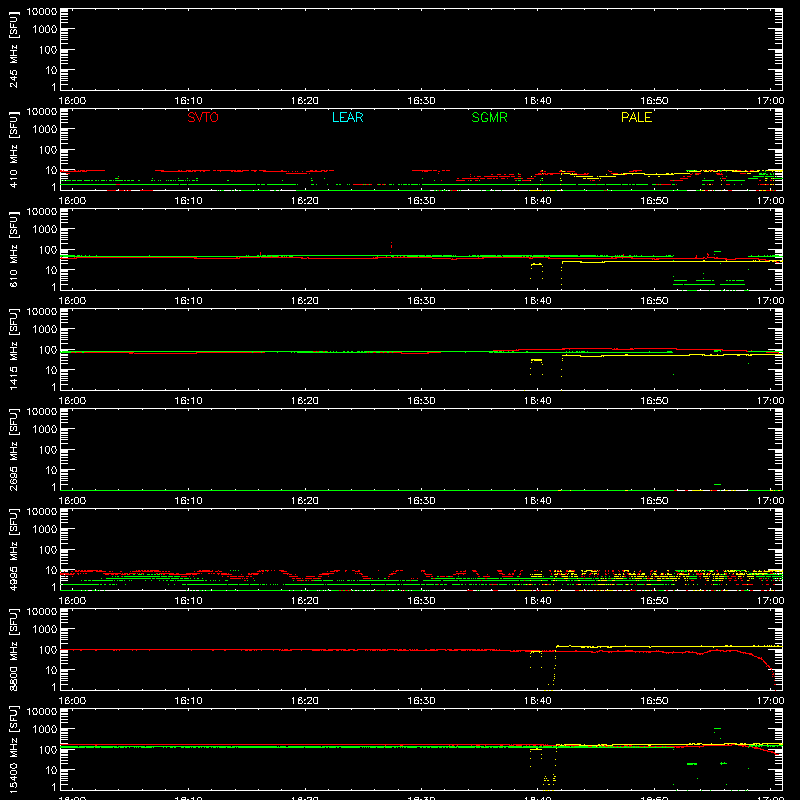Viewport: 800px width, 800px height.
Task: Click the 16:20 tick below the 2695 MHz panel
Action: point(305,501)
